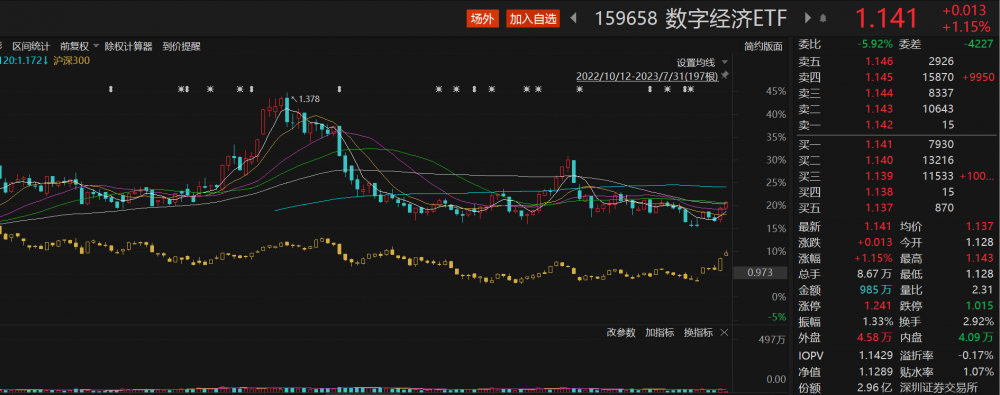
Task: Select the 买四 row at 1.138
Action: [896, 192]
